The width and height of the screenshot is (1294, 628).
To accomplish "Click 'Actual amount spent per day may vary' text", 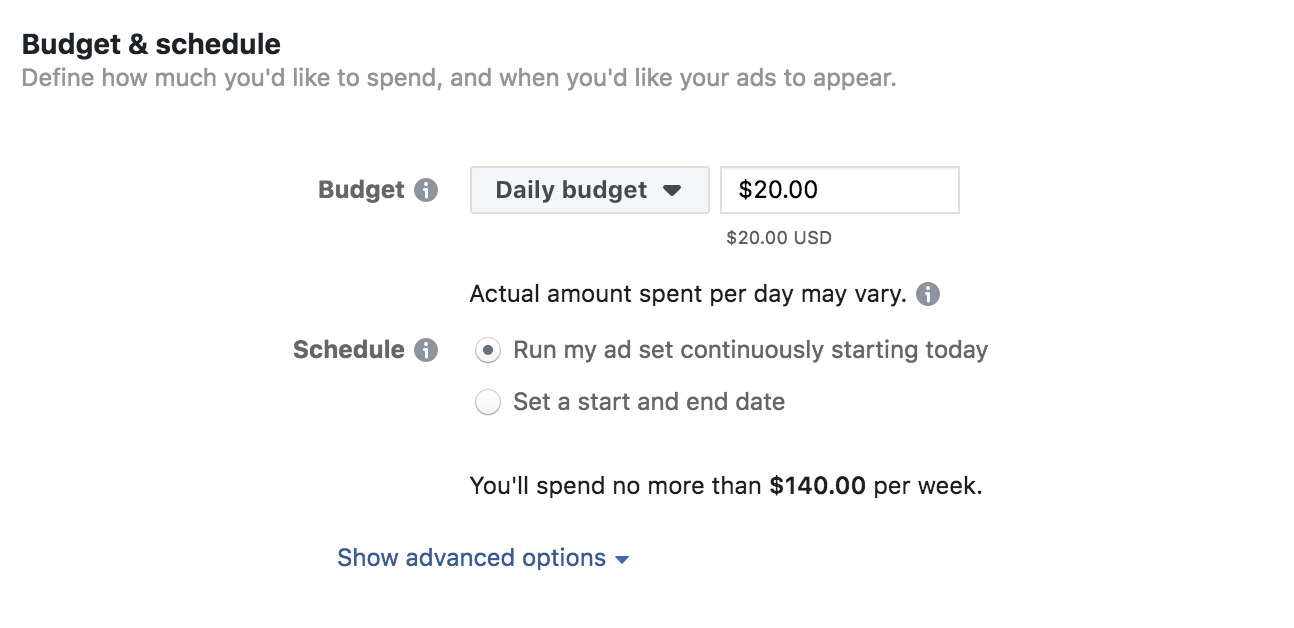I will (688, 294).
